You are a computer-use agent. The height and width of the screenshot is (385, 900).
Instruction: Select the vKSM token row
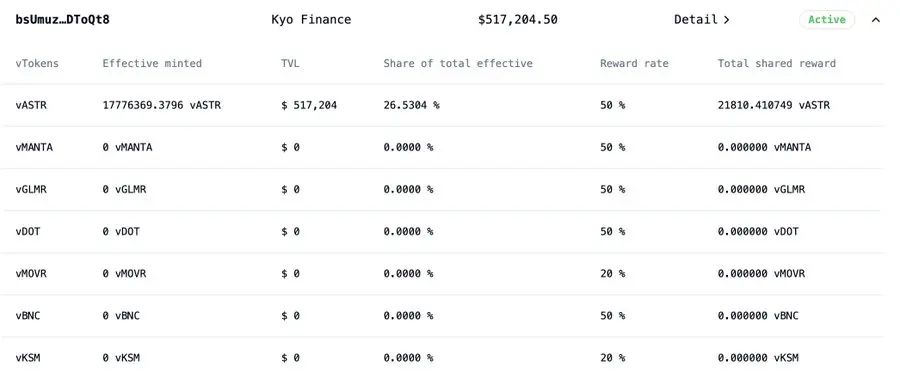tap(442, 358)
